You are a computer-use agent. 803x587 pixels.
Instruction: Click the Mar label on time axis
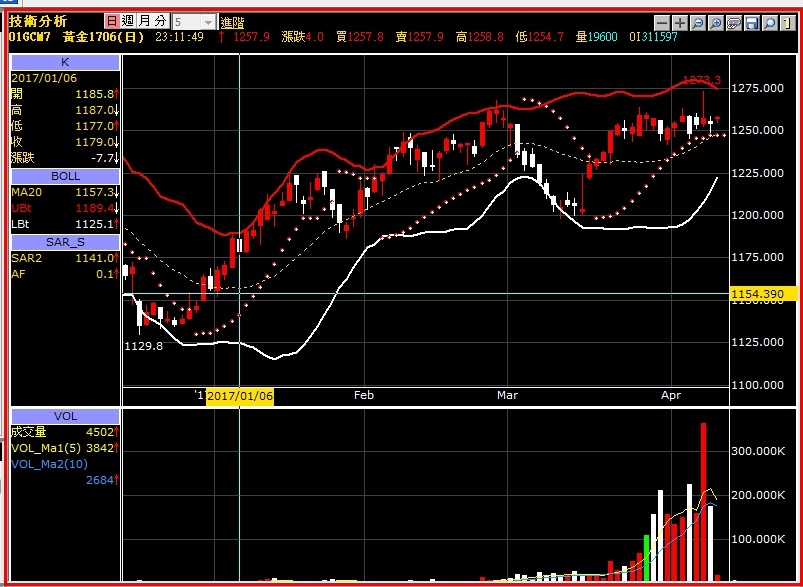(508, 395)
